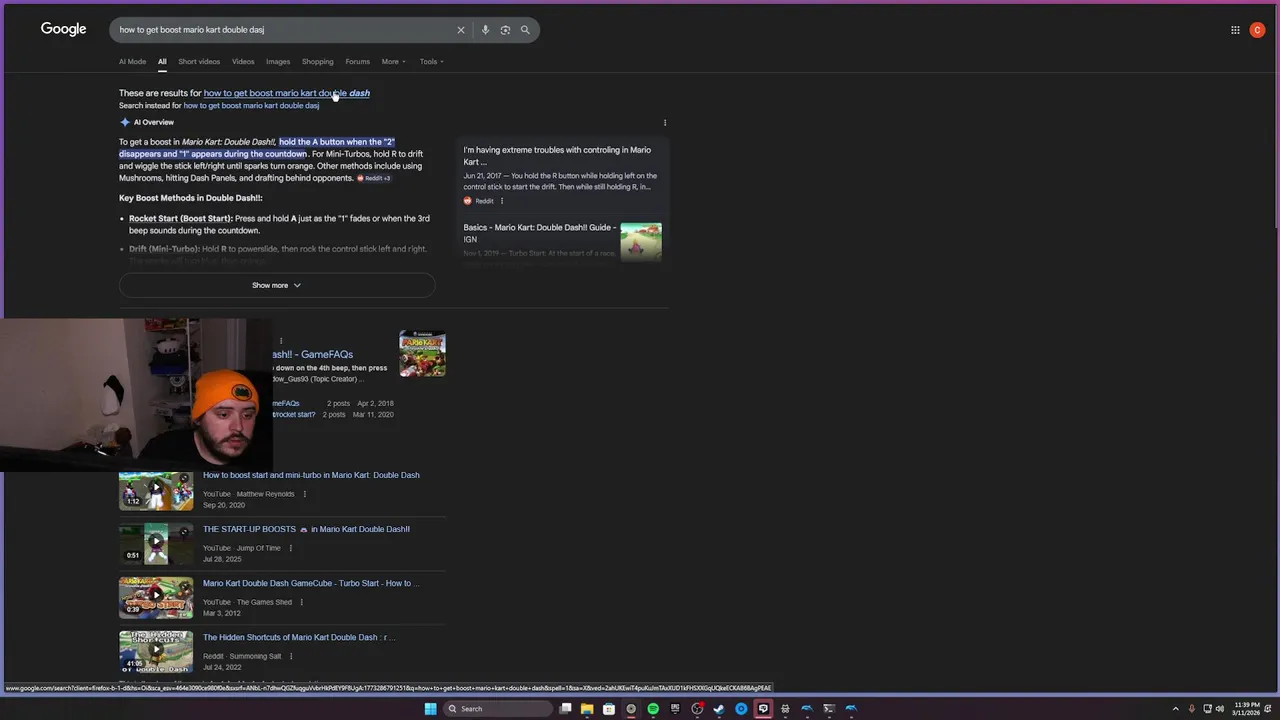Click the 'AI Overview' label
The height and width of the screenshot is (720, 1280).
[x=154, y=123]
